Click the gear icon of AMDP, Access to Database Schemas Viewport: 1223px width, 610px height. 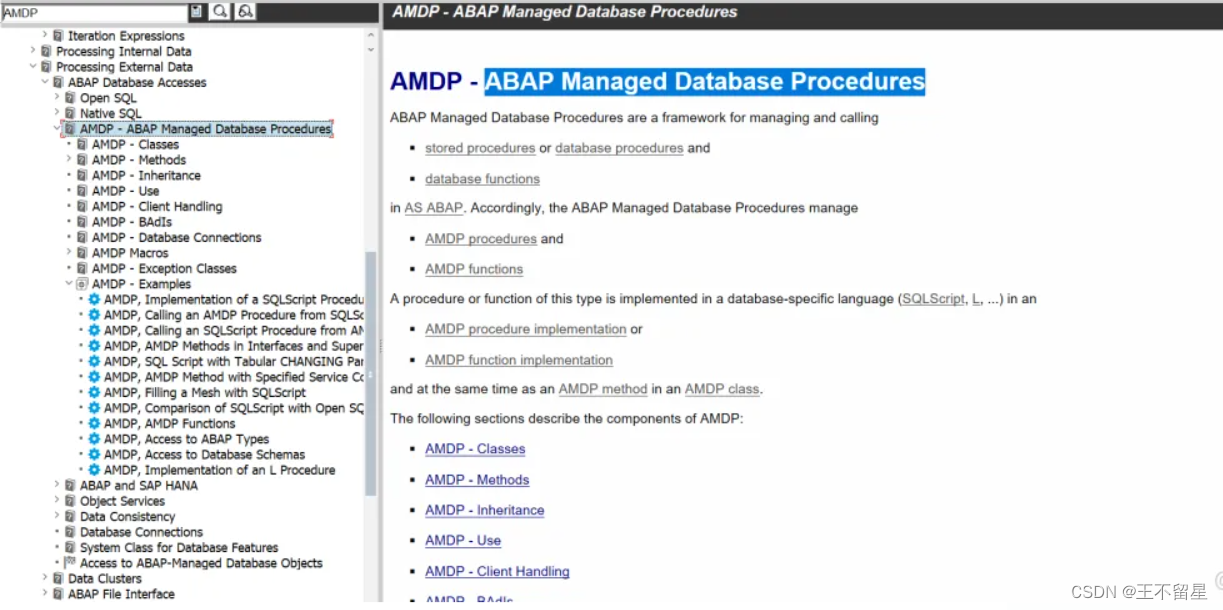[94, 454]
